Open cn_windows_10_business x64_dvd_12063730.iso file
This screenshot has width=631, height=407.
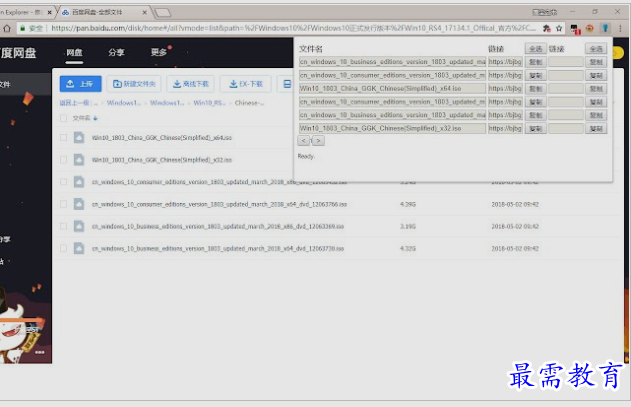tap(218, 248)
